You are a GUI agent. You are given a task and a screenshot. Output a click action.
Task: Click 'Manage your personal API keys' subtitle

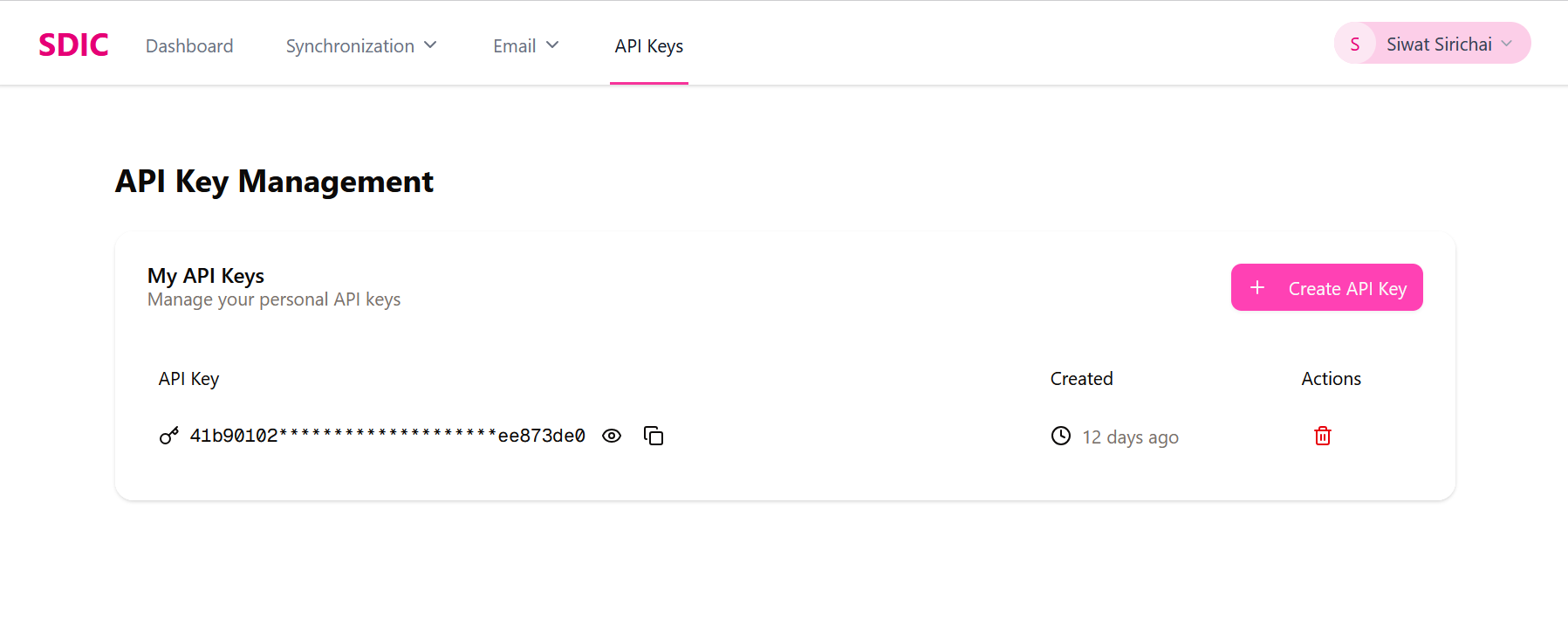[x=274, y=299]
